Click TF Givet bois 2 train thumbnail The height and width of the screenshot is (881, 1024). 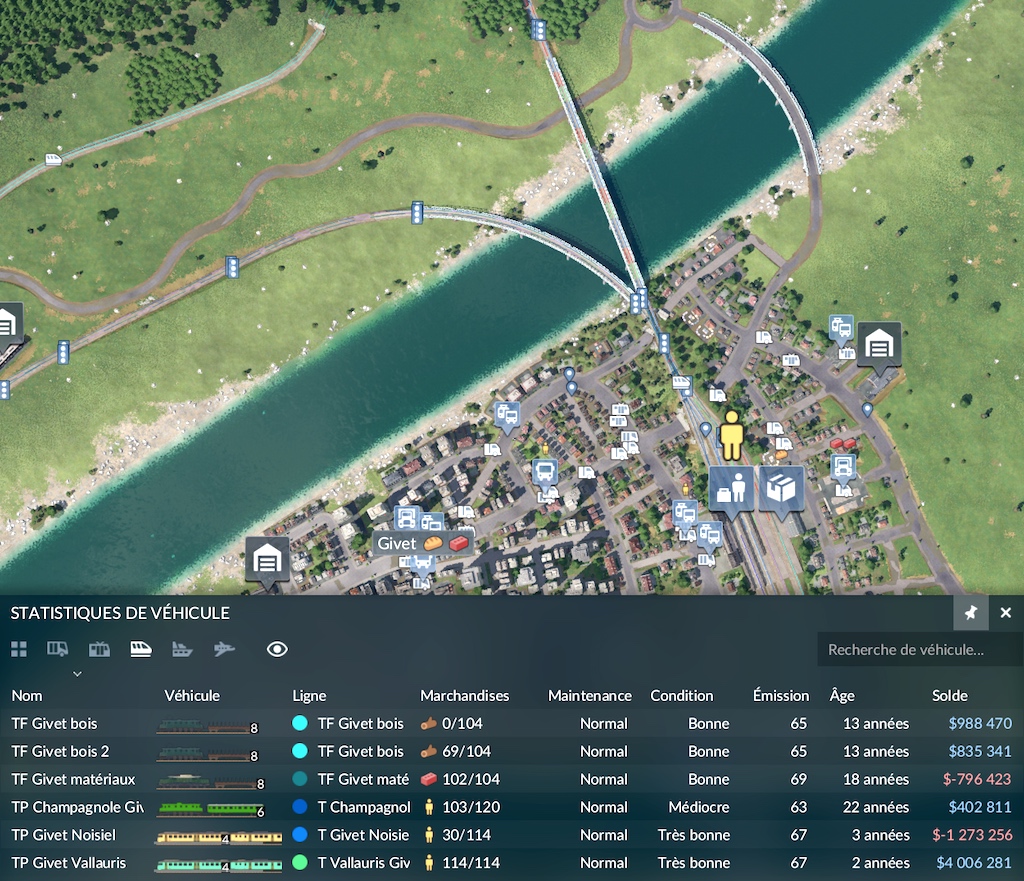point(207,754)
